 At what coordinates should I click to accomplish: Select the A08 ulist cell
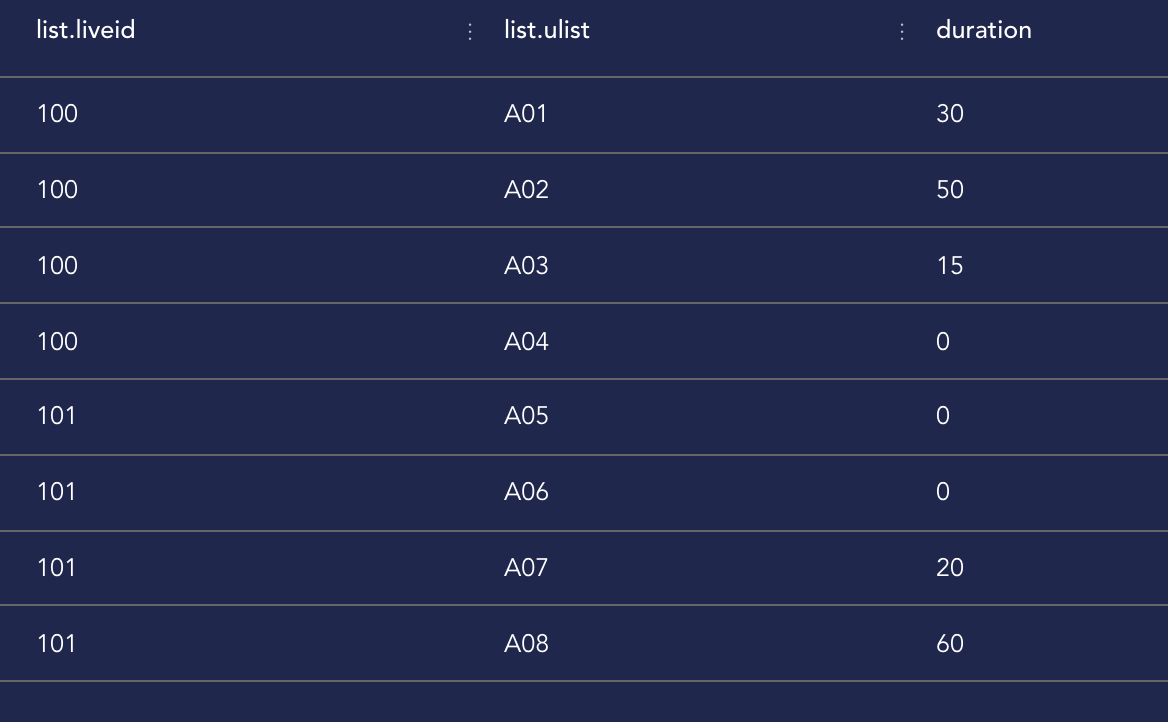click(526, 644)
